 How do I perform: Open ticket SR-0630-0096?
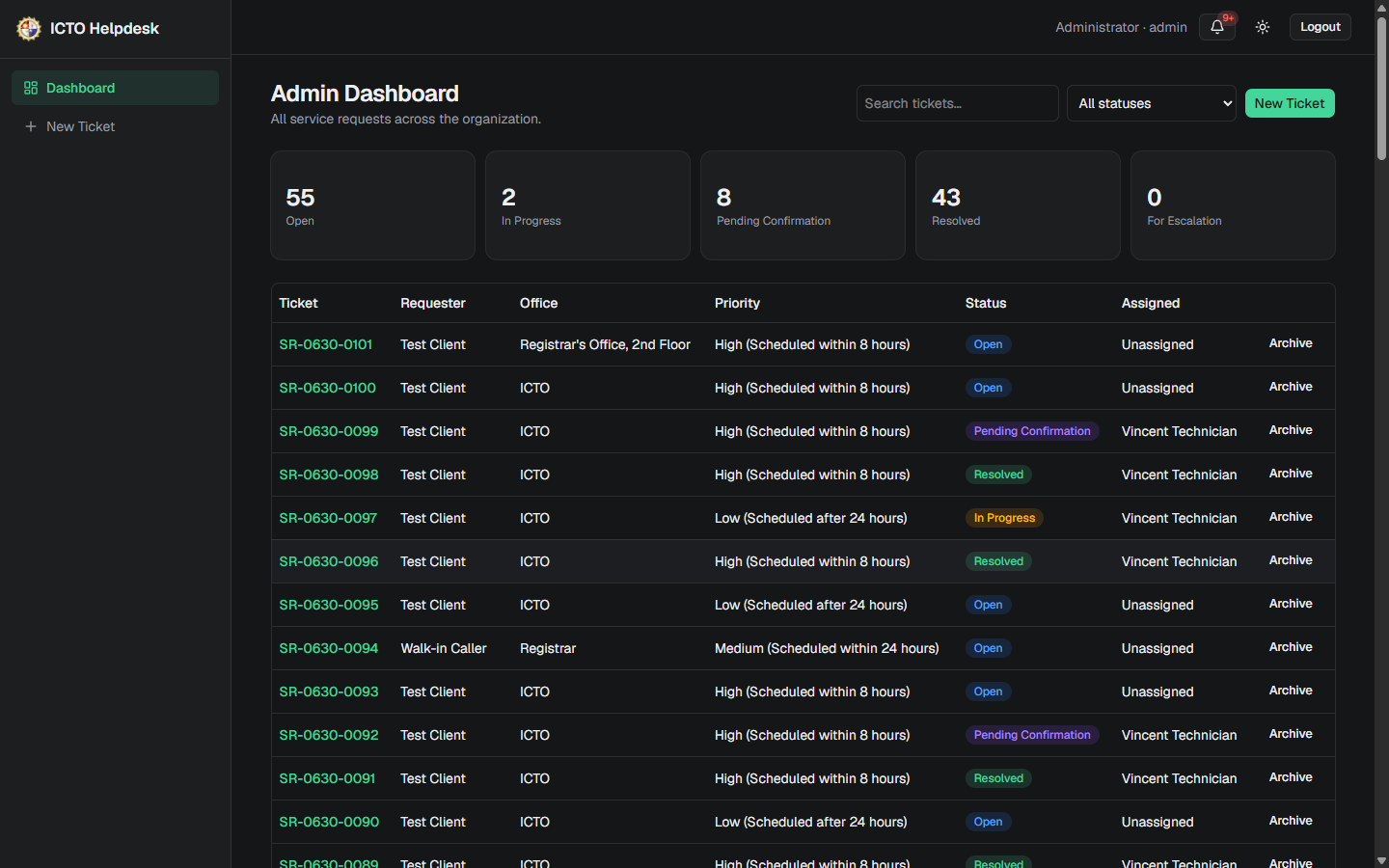tap(328, 561)
